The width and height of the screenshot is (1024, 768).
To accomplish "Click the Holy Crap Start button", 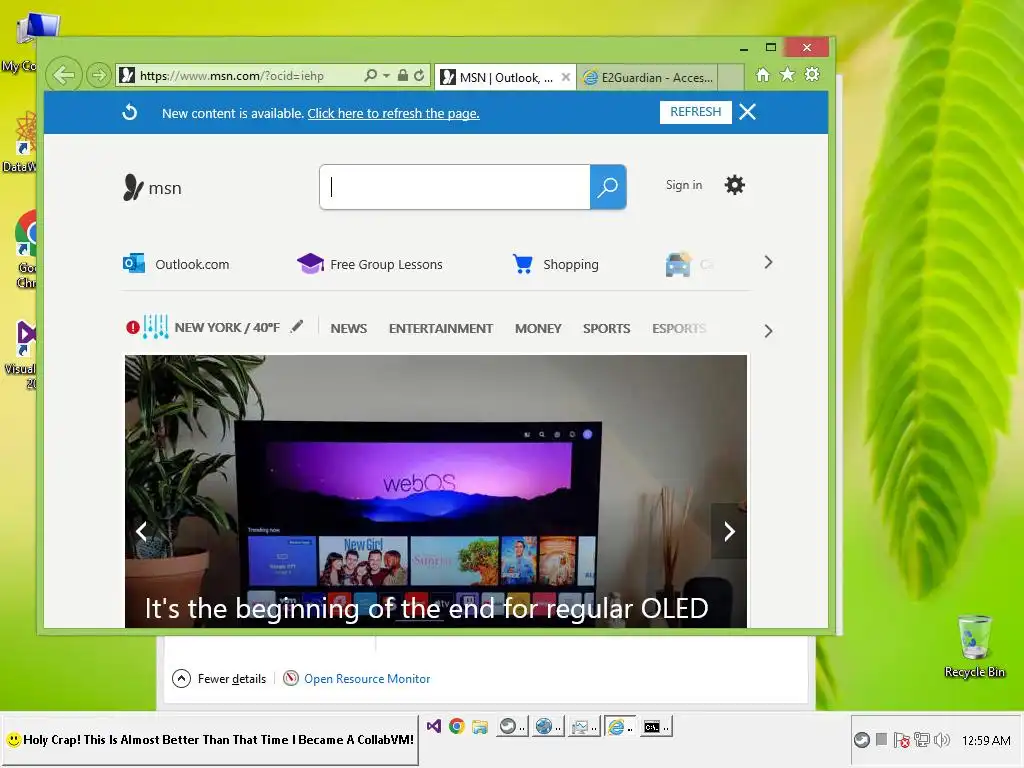I will pyautogui.click(x=210, y=740).
